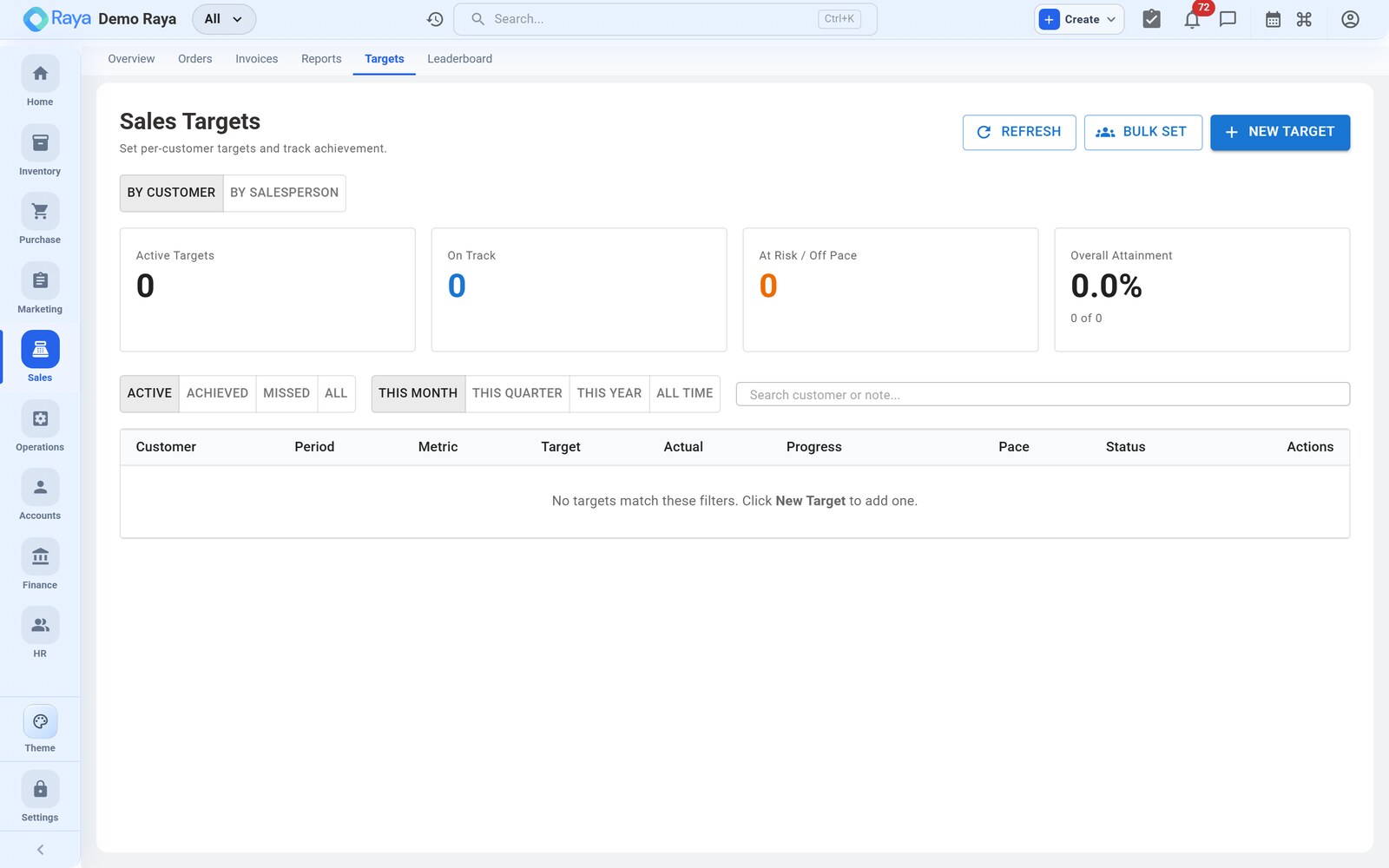Open the notifications bell with 72 badge
Screen dimensions: 1389x868
[x=1193, y=19]
